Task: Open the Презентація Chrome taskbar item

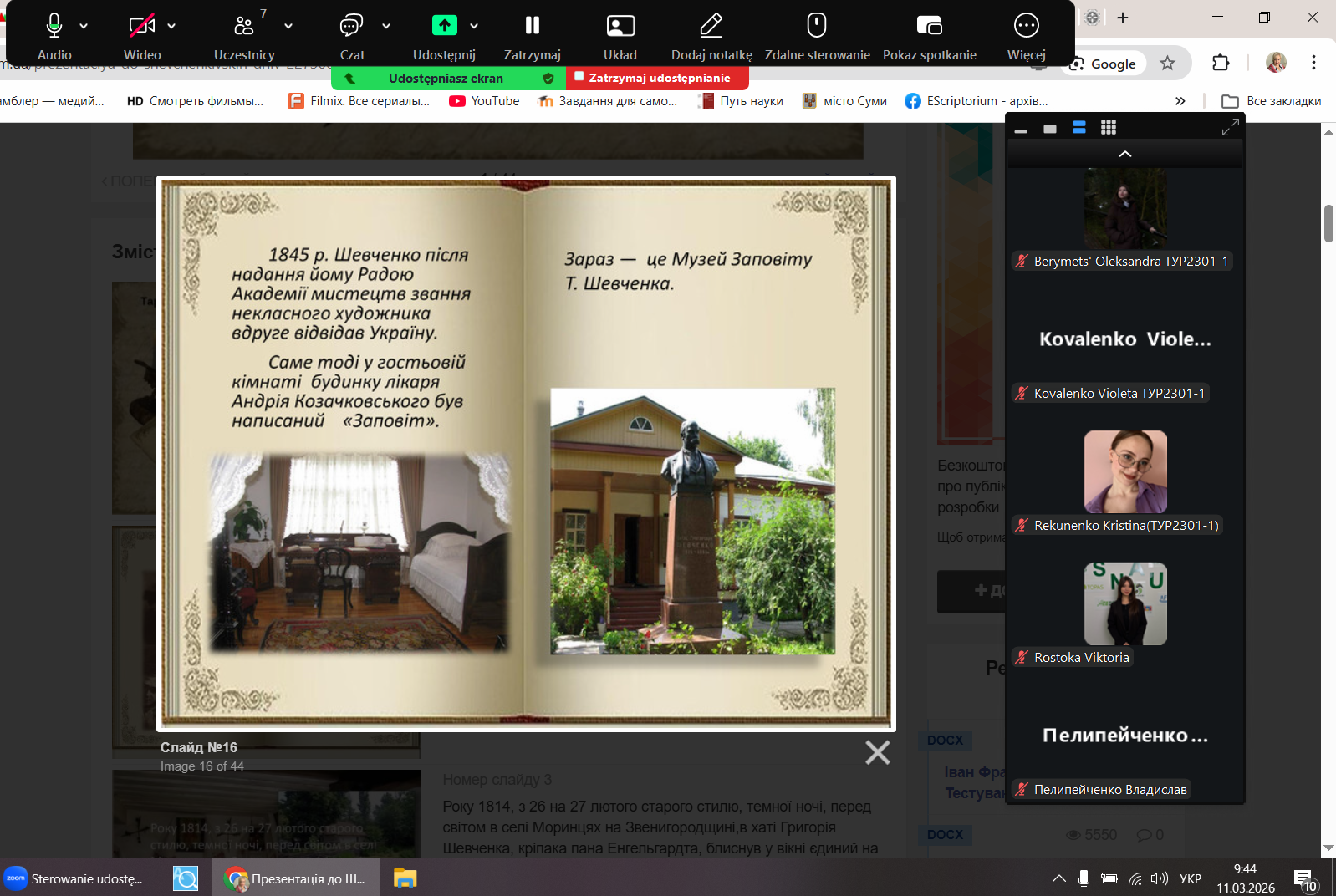Action: point(296,878)
